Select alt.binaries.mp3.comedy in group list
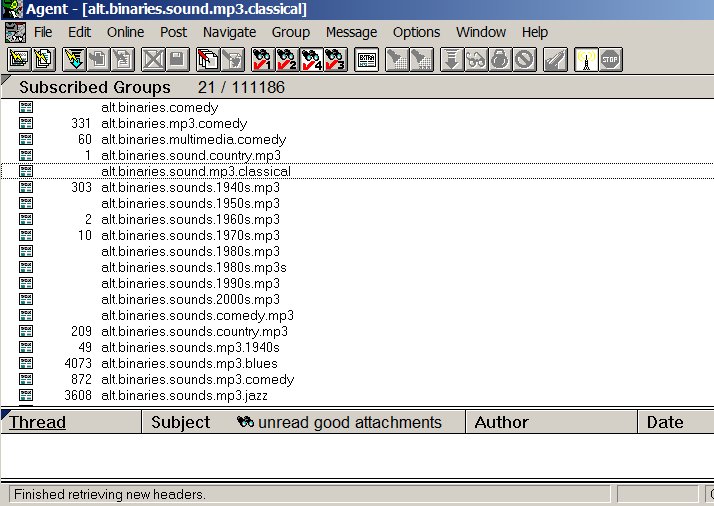 (173, 123)
